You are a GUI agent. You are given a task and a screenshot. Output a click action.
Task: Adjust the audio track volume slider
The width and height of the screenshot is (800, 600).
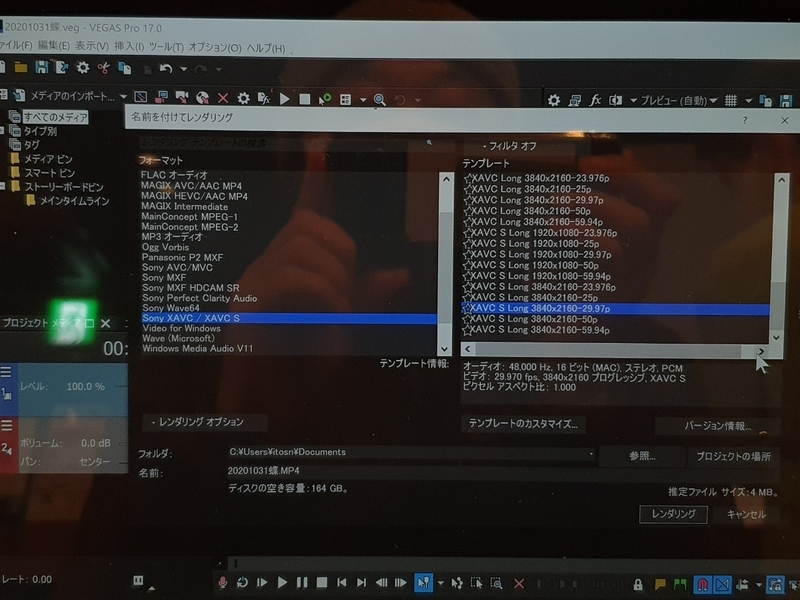click(122, 444)
